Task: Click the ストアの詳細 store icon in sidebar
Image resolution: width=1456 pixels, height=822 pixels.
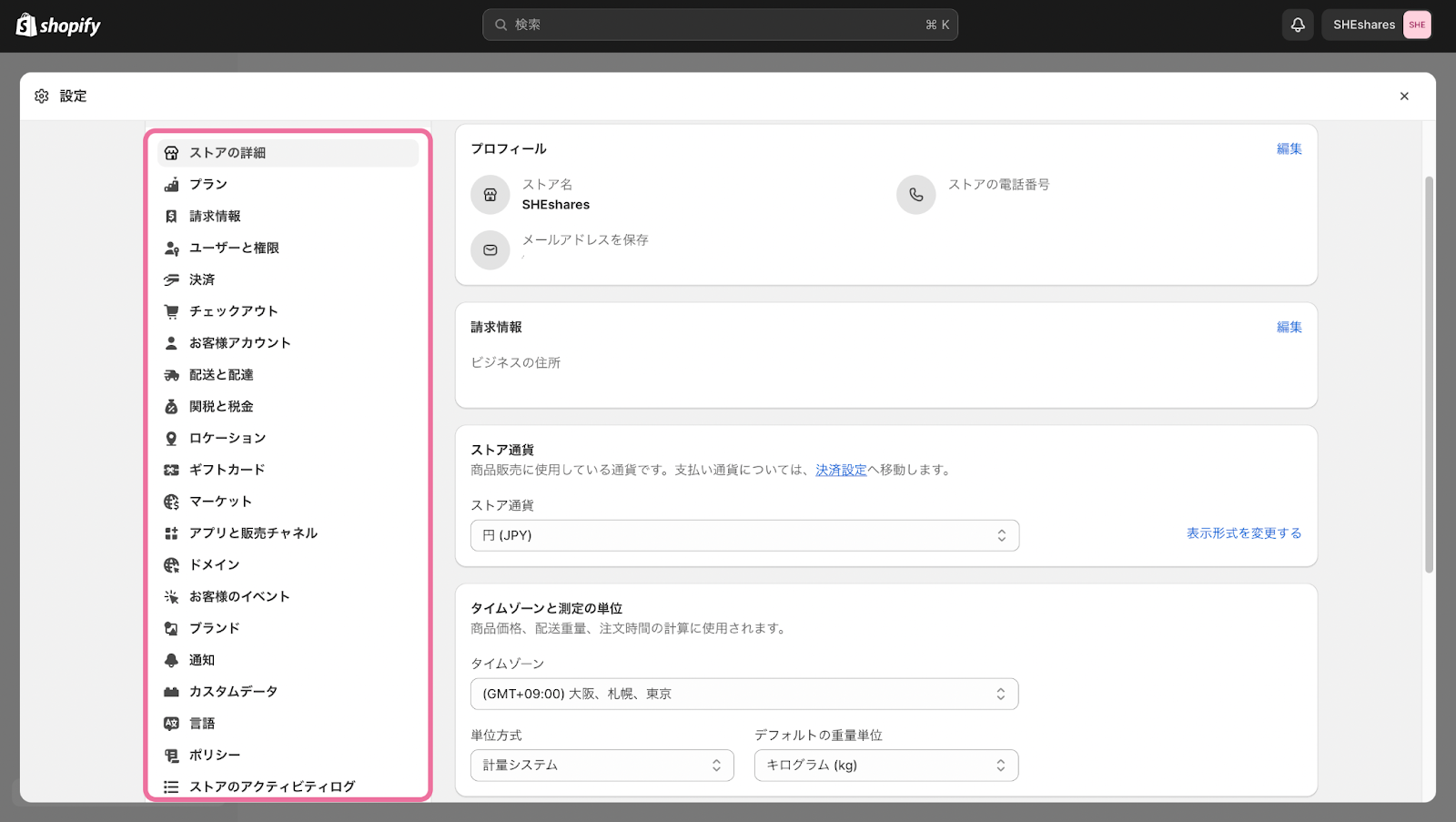Action: (x=171, y=153)
